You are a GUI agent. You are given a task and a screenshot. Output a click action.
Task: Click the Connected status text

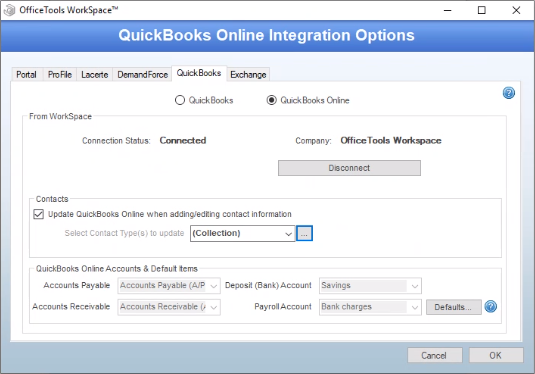pos(183,141)
